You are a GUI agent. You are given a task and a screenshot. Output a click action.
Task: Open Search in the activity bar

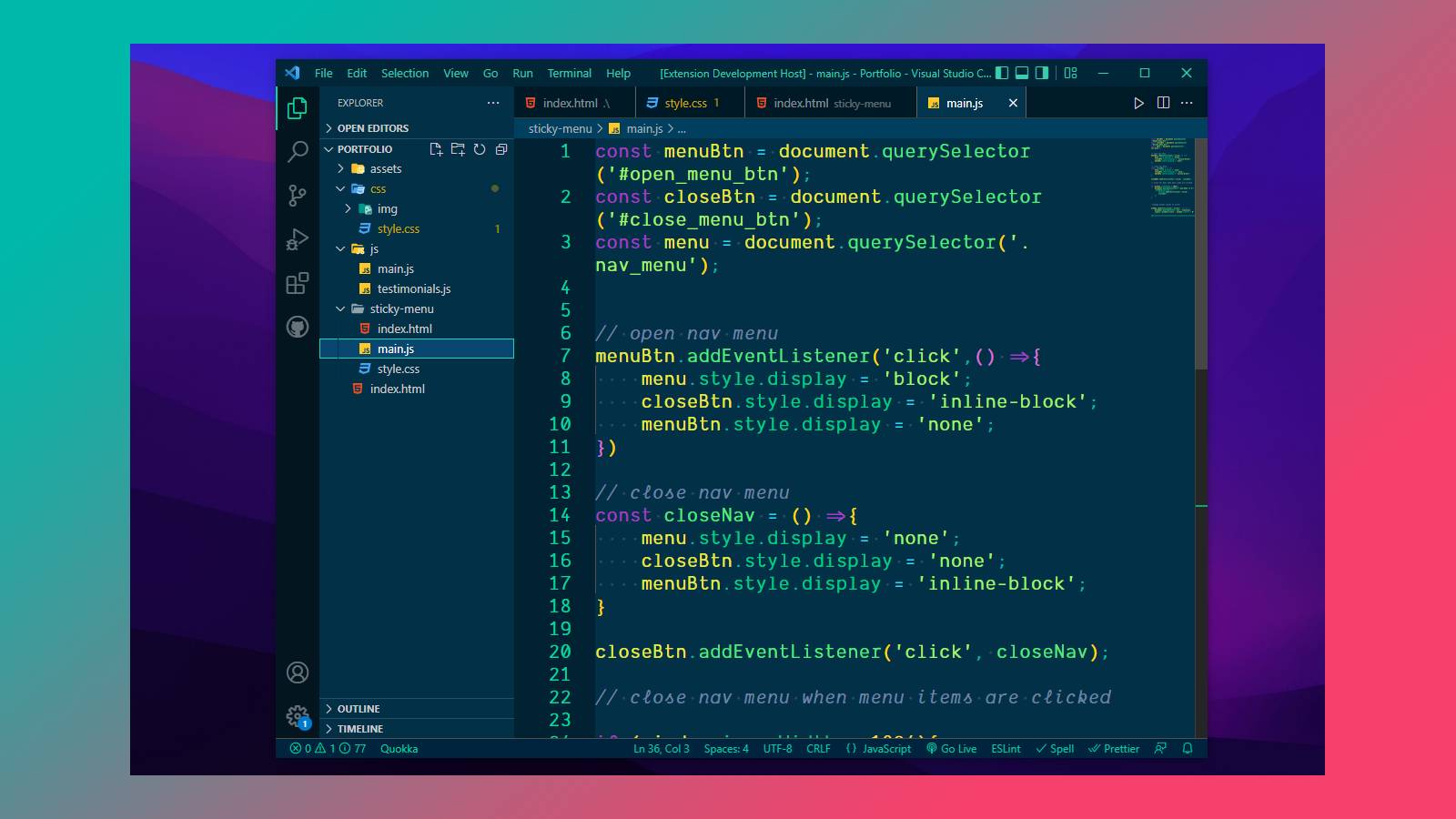point(297,153)
